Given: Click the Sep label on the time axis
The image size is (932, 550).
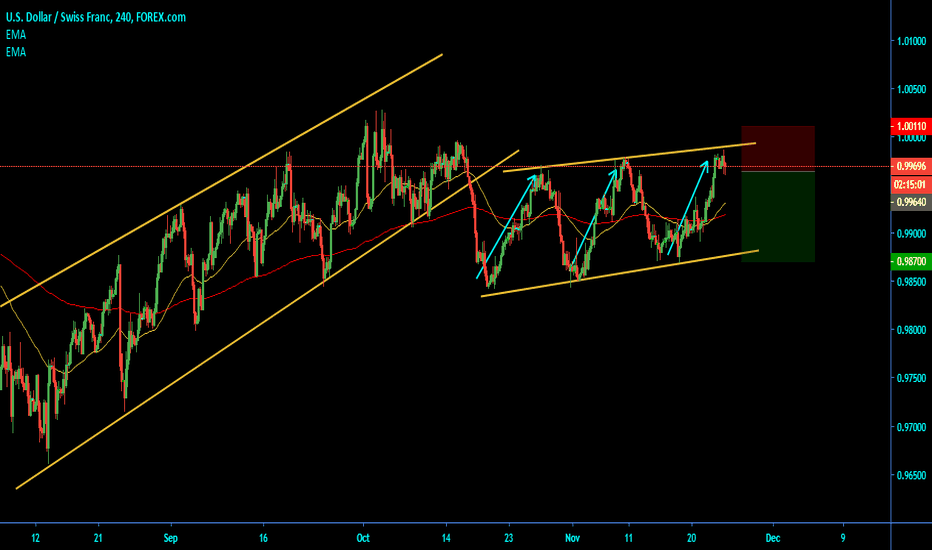Looking at the screenshot, I should point(168,536).
